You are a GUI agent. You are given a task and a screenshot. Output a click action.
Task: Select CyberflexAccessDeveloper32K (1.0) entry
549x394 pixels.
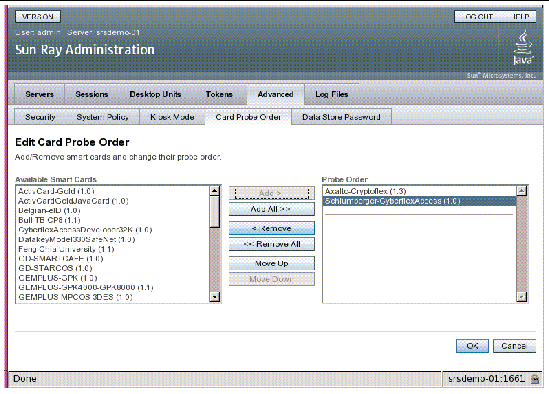coord(113,230)
